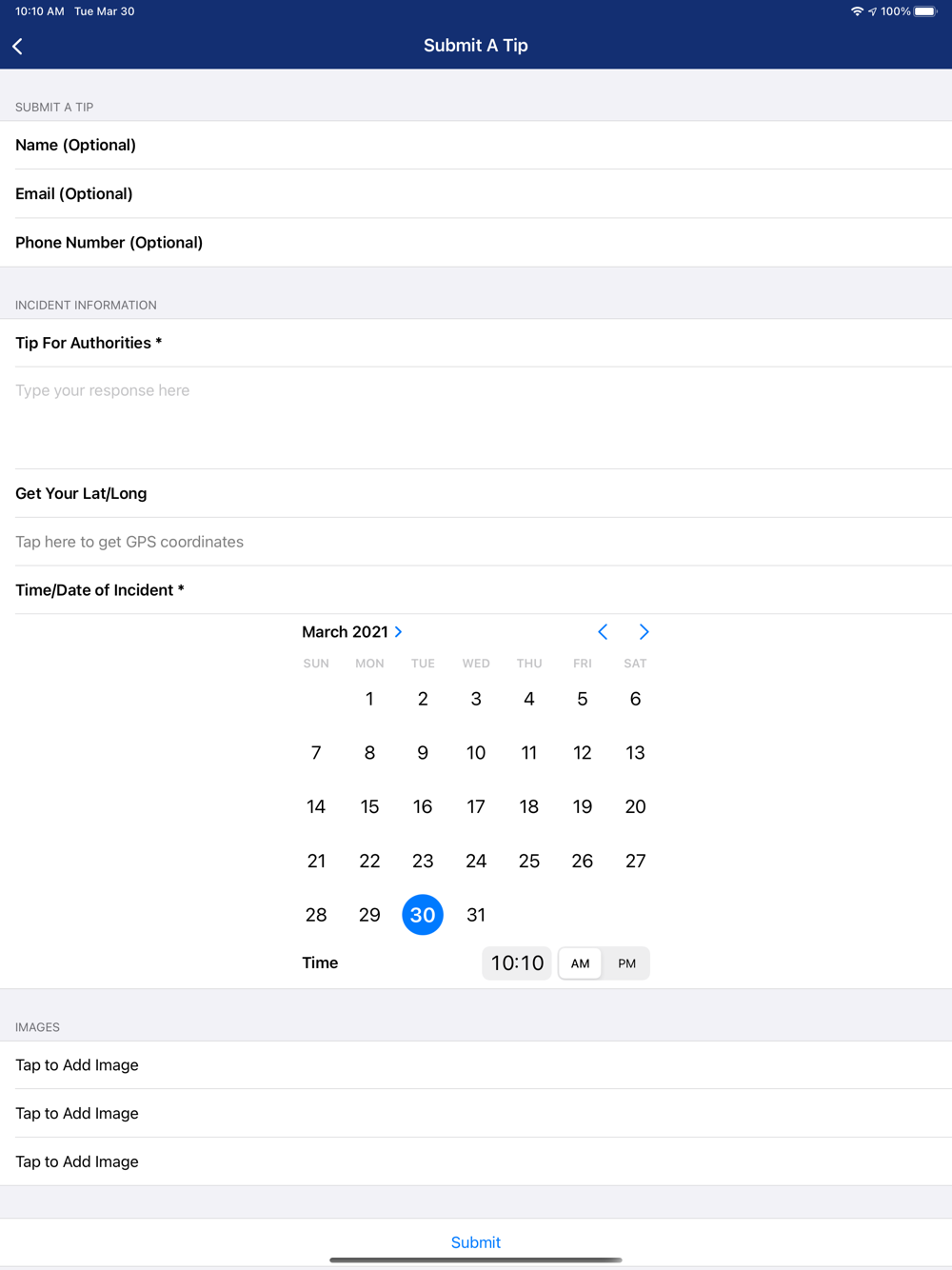The width and height of the screenshot is (952, 1270).
Task: Select March 11 on calendar
Action: click(x=529, y=753)
